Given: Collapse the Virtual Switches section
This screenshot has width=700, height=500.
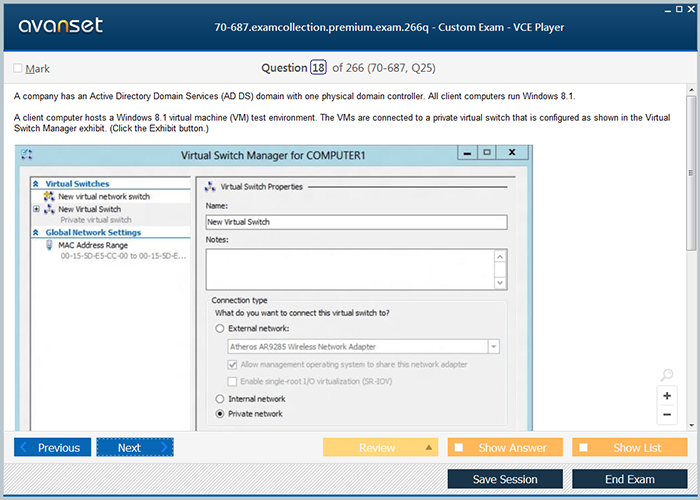Looking at the screenshot, I should pyautogui.click(x=36, y=183).
